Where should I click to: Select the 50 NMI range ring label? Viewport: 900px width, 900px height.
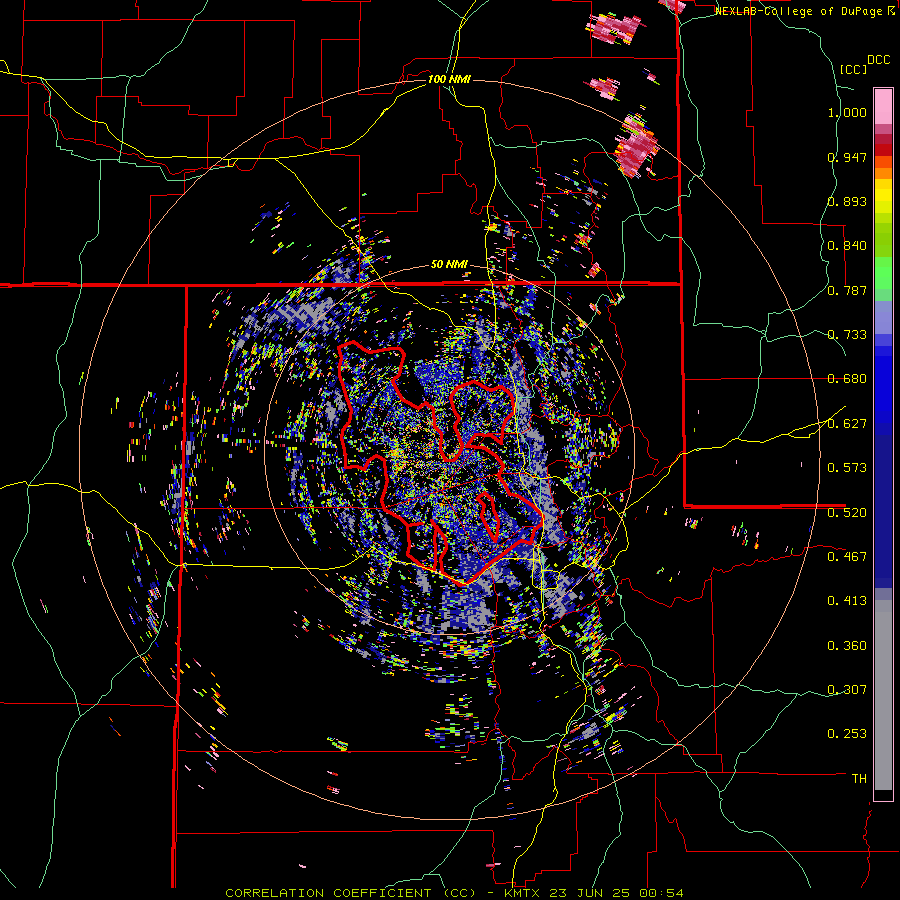point(449,265)
